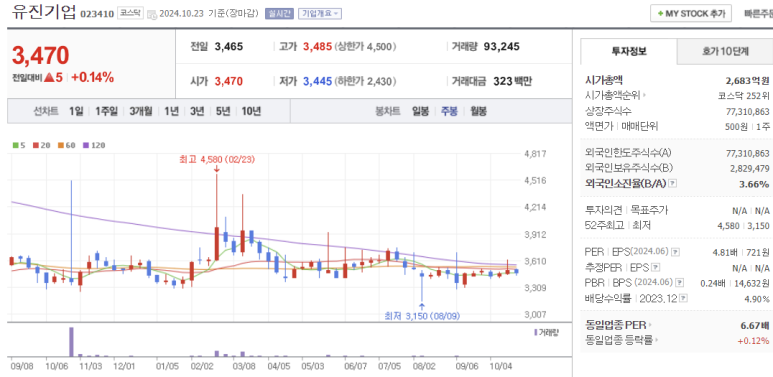
Task: Click the clock icon before 2024.10.23 date
Action: [152, 14]
